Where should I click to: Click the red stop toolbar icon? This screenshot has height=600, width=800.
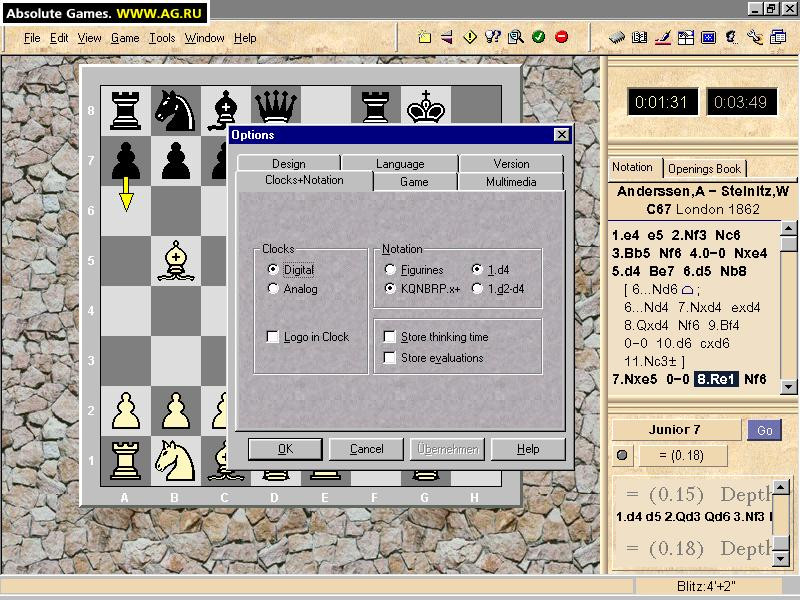coord(561,38)
